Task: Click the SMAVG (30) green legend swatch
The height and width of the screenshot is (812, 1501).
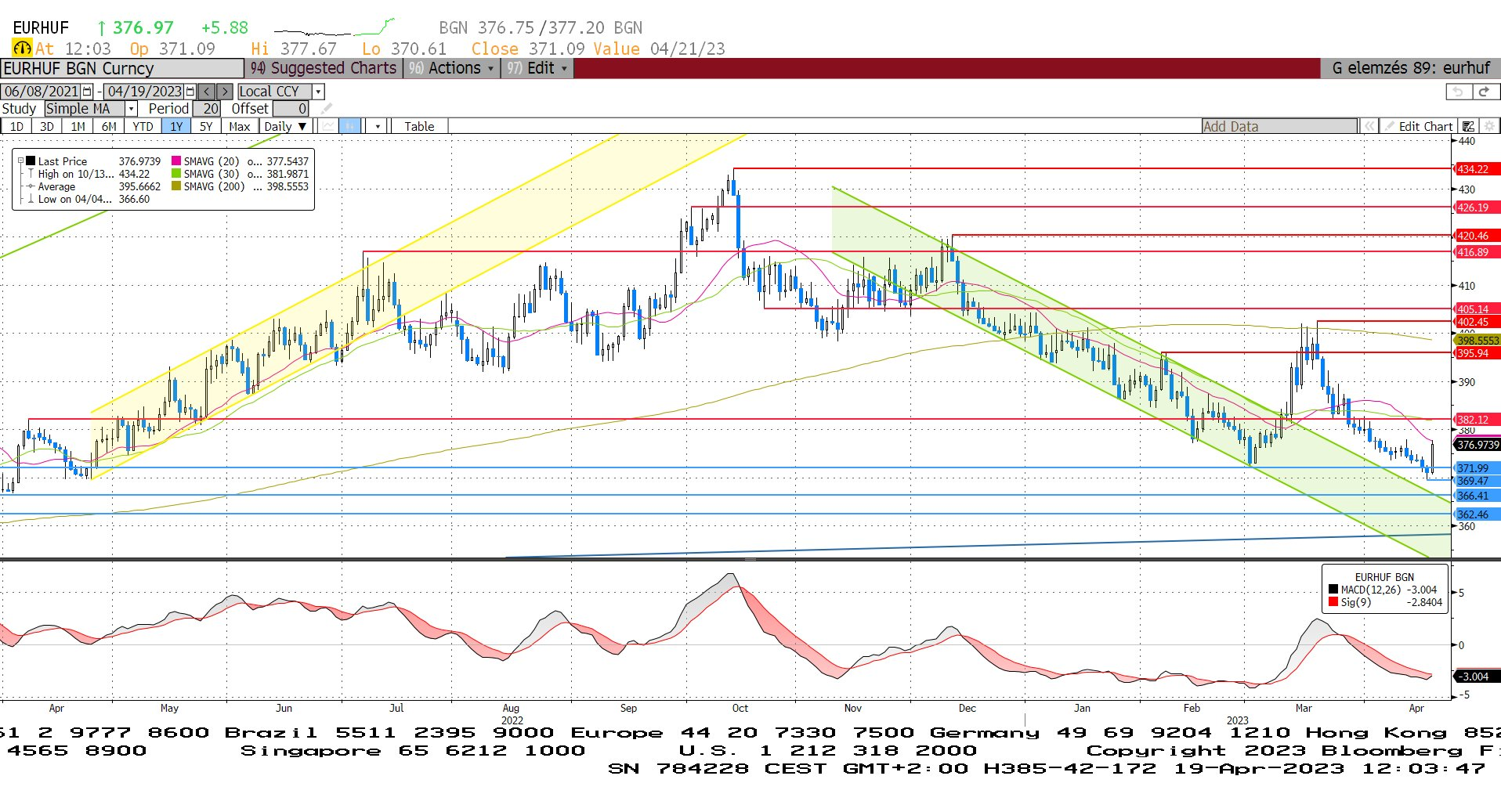Action: click(176, 174)
